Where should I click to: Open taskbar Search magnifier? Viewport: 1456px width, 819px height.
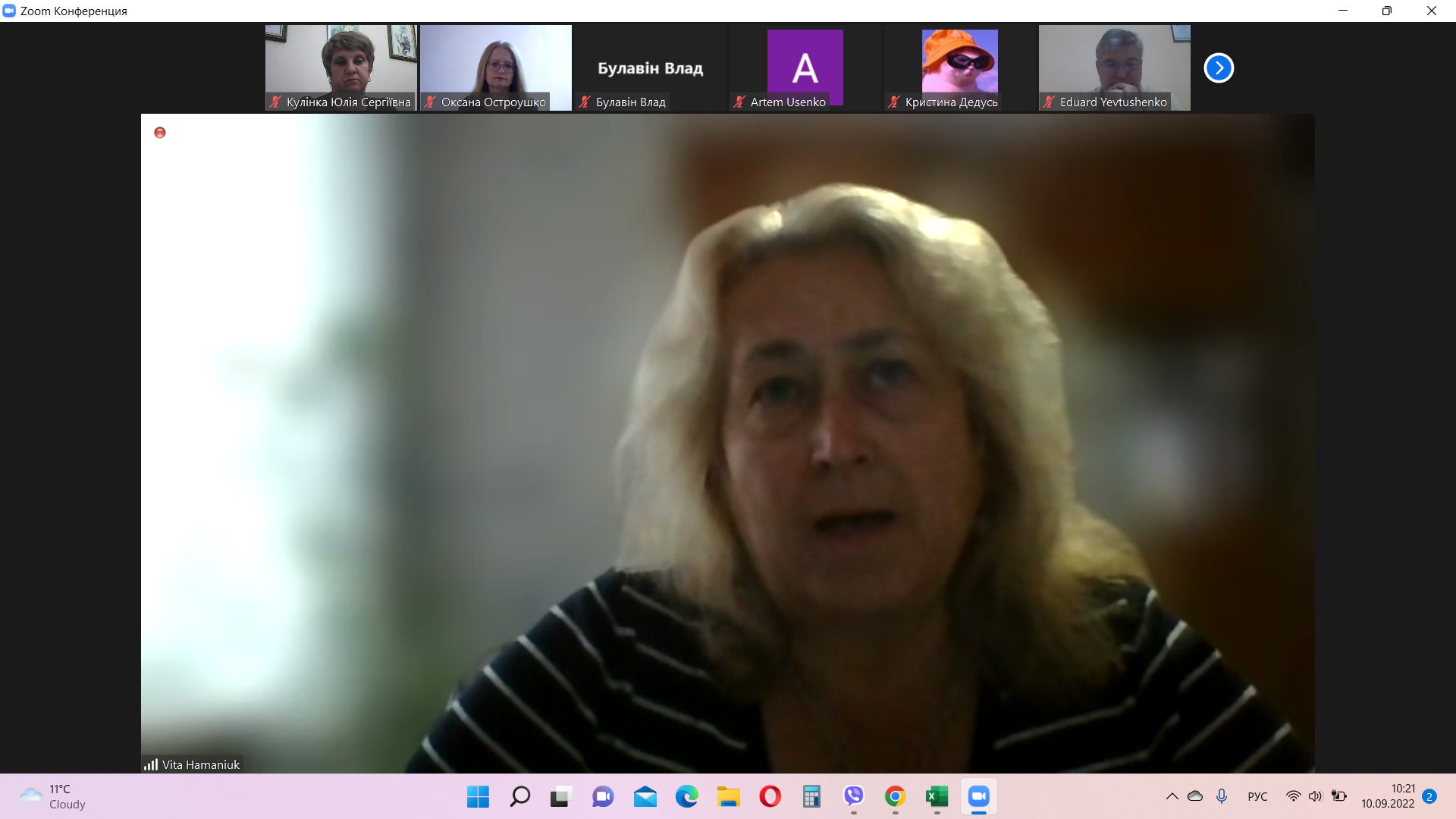[520, 796]
